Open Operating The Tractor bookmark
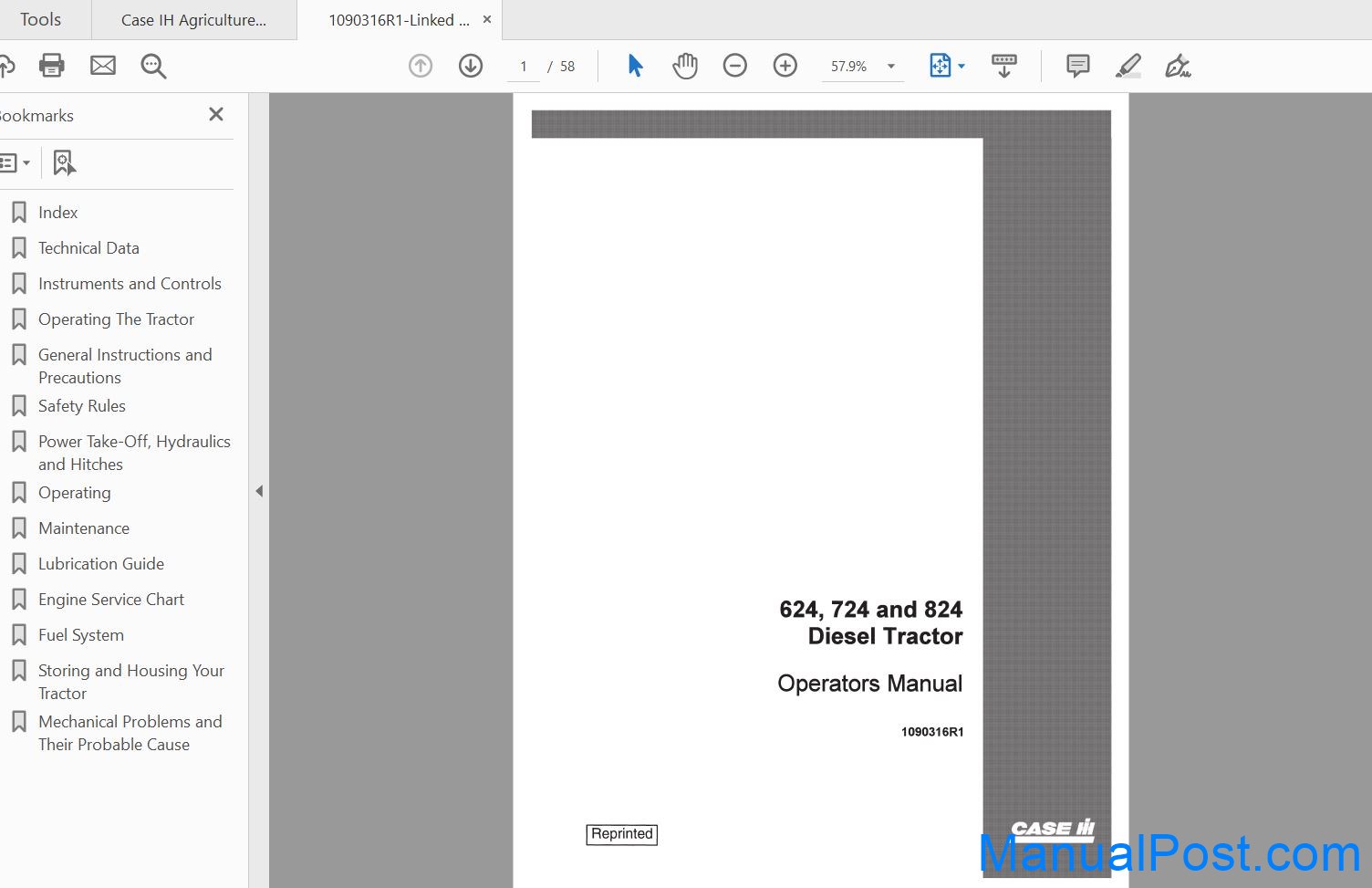The image size is (1372, 888). tap(116, 319)
